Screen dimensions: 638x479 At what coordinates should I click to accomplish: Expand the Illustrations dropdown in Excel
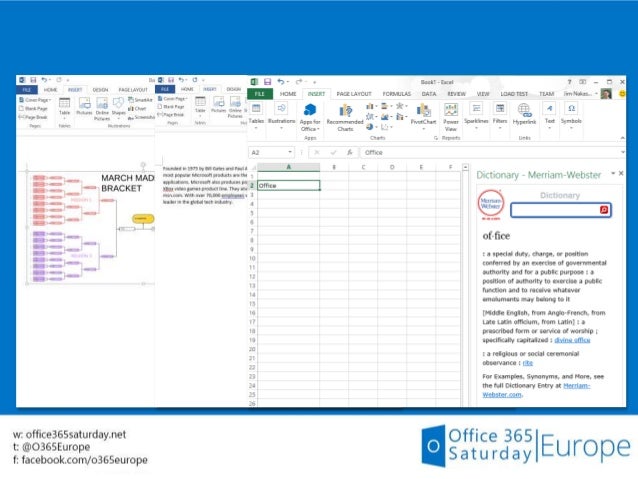(281, 128)
